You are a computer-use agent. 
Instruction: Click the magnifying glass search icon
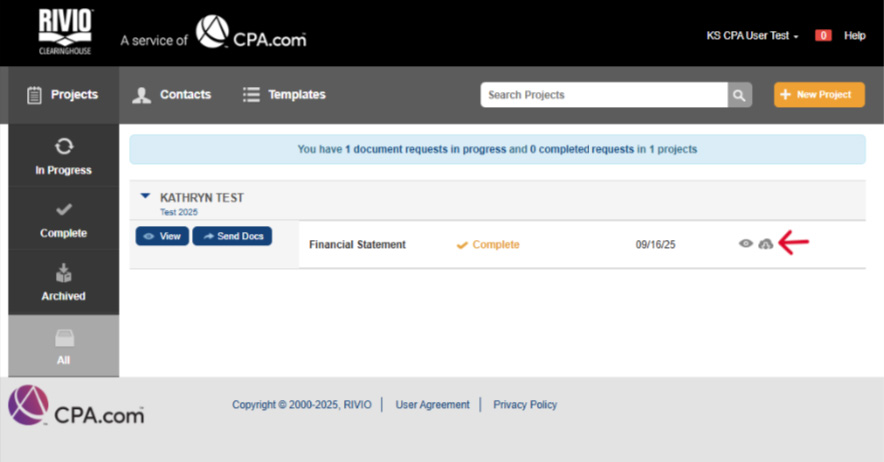[740, 95]
